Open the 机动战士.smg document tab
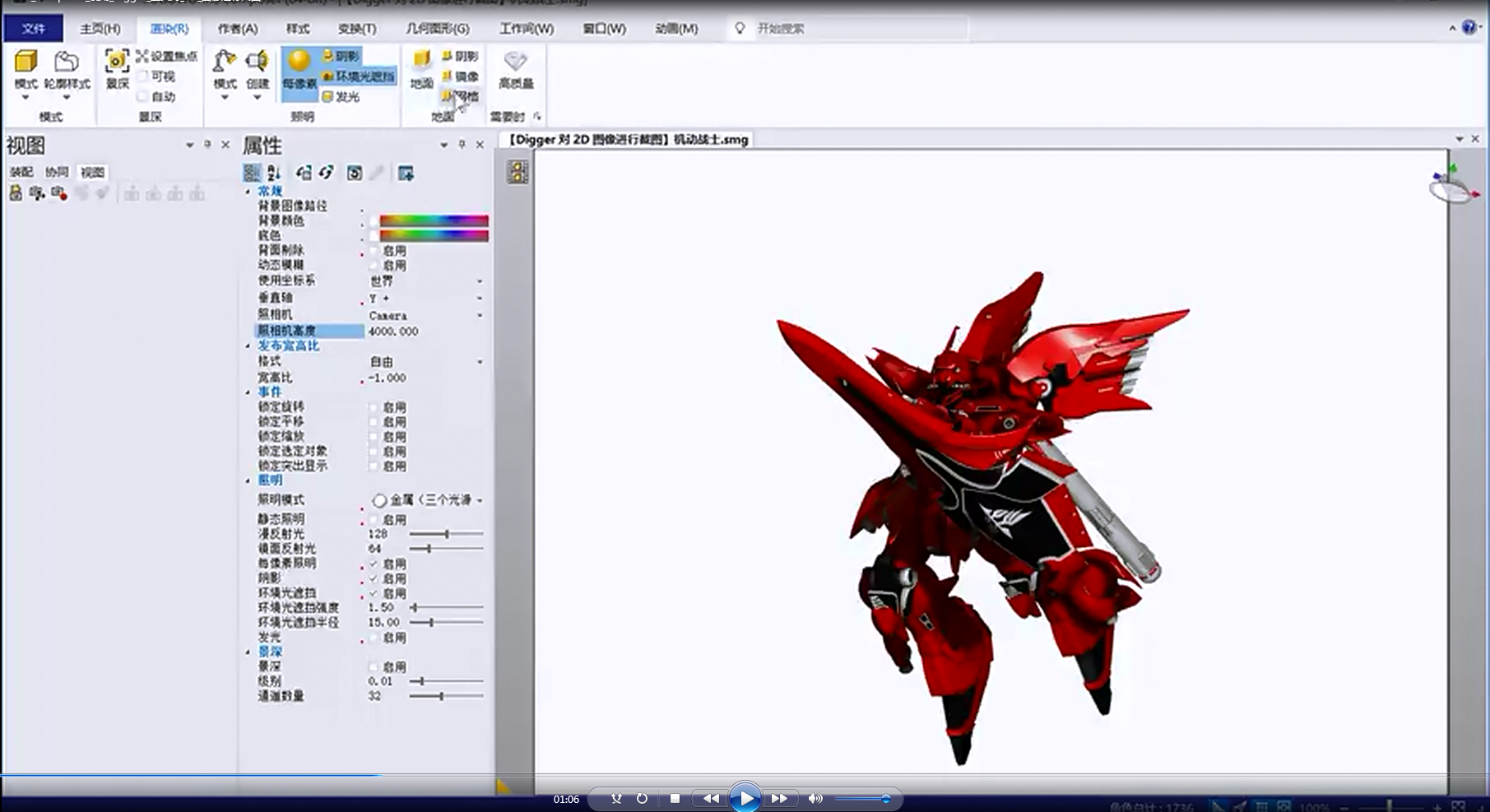 pos(627,140)
